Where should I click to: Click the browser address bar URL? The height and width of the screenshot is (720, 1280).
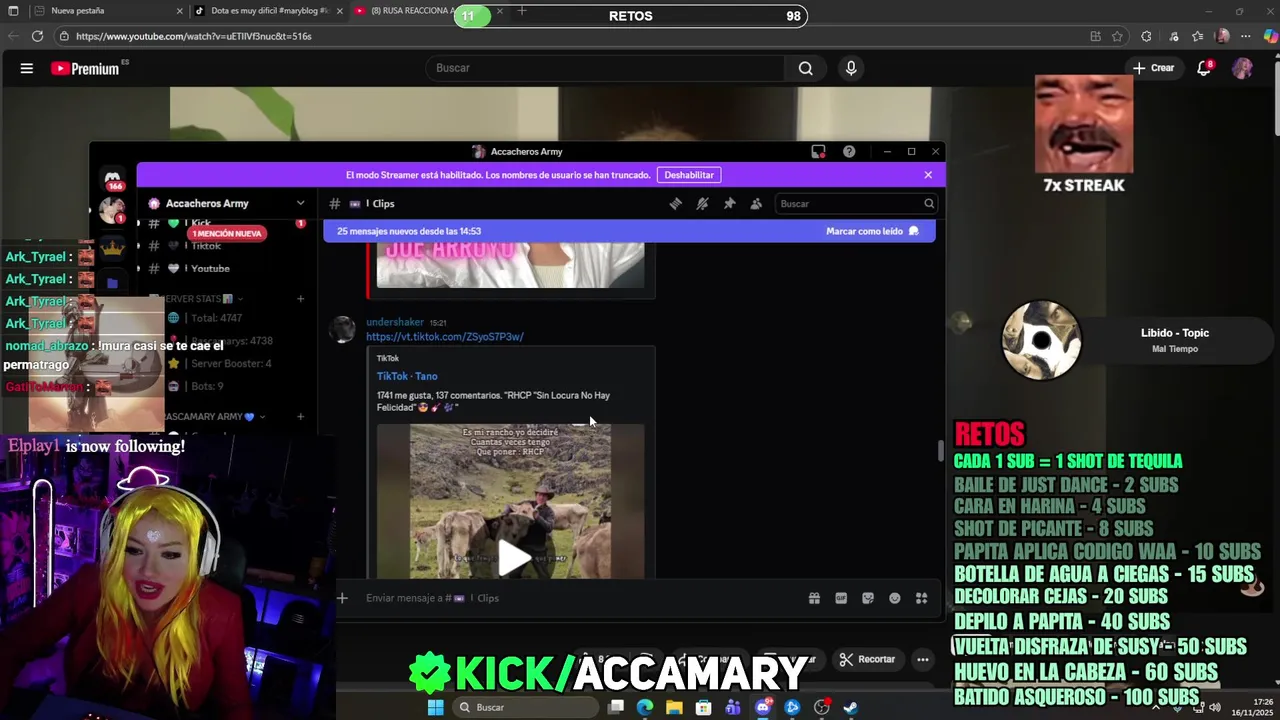[x=194, y=36]
